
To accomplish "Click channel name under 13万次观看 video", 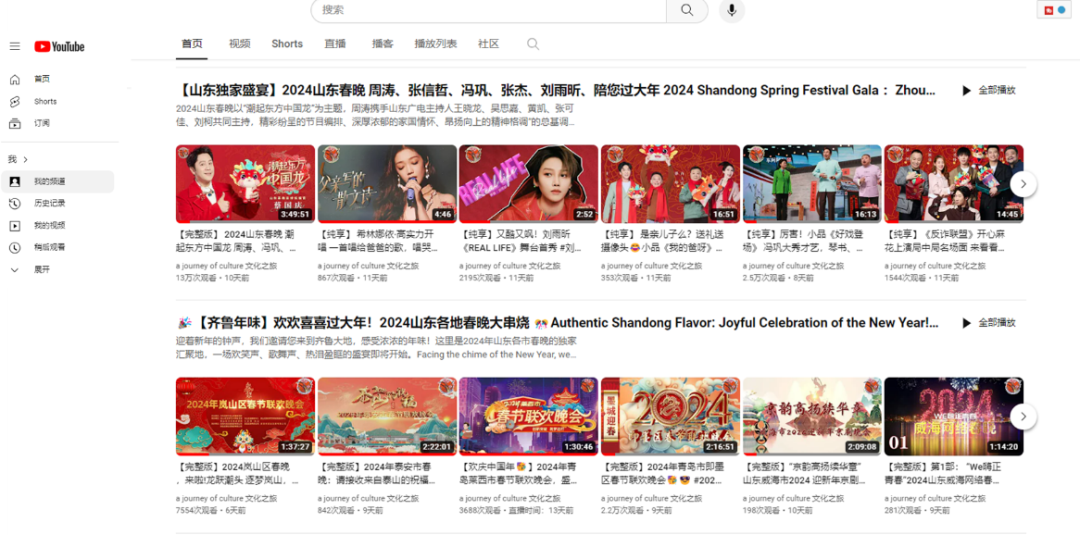I will tap(227, 266).
